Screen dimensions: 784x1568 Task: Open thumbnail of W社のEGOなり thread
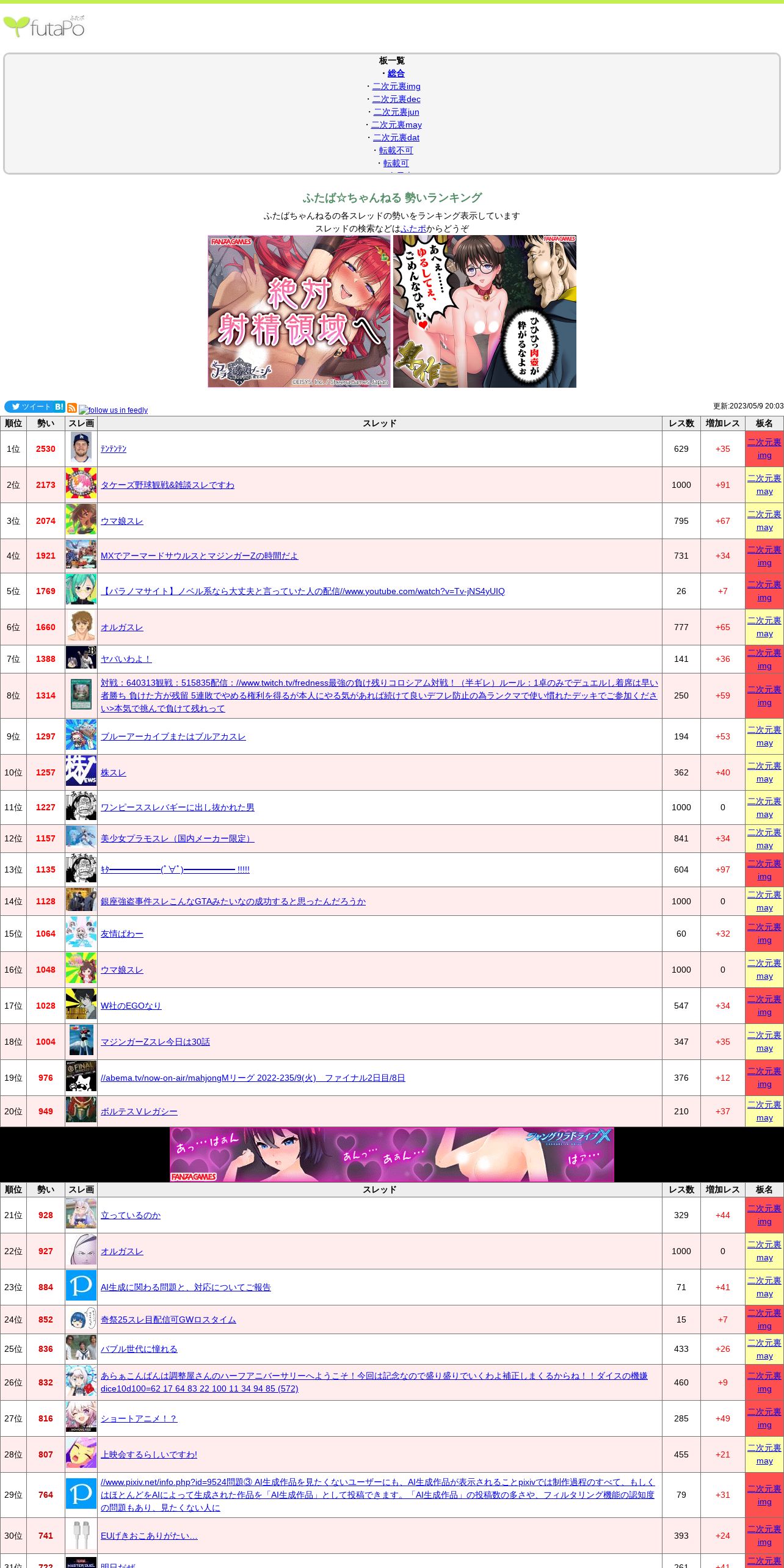[81, 1005]
